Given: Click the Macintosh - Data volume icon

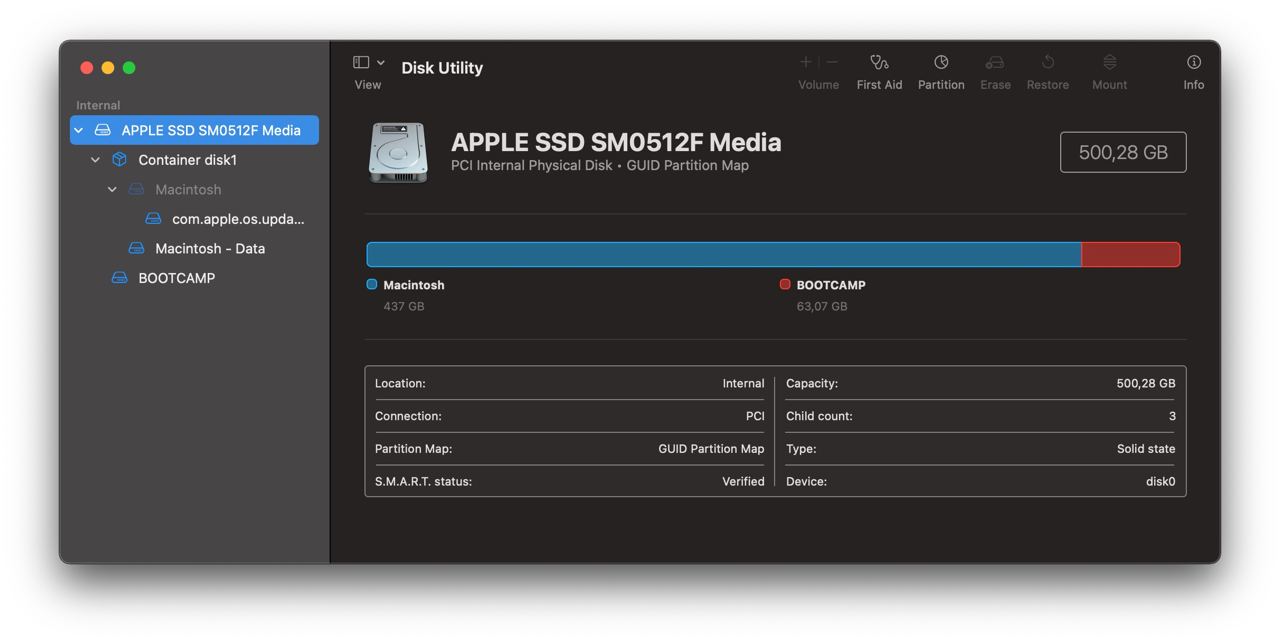Looking at the screenshot, I should coord(136,248).
